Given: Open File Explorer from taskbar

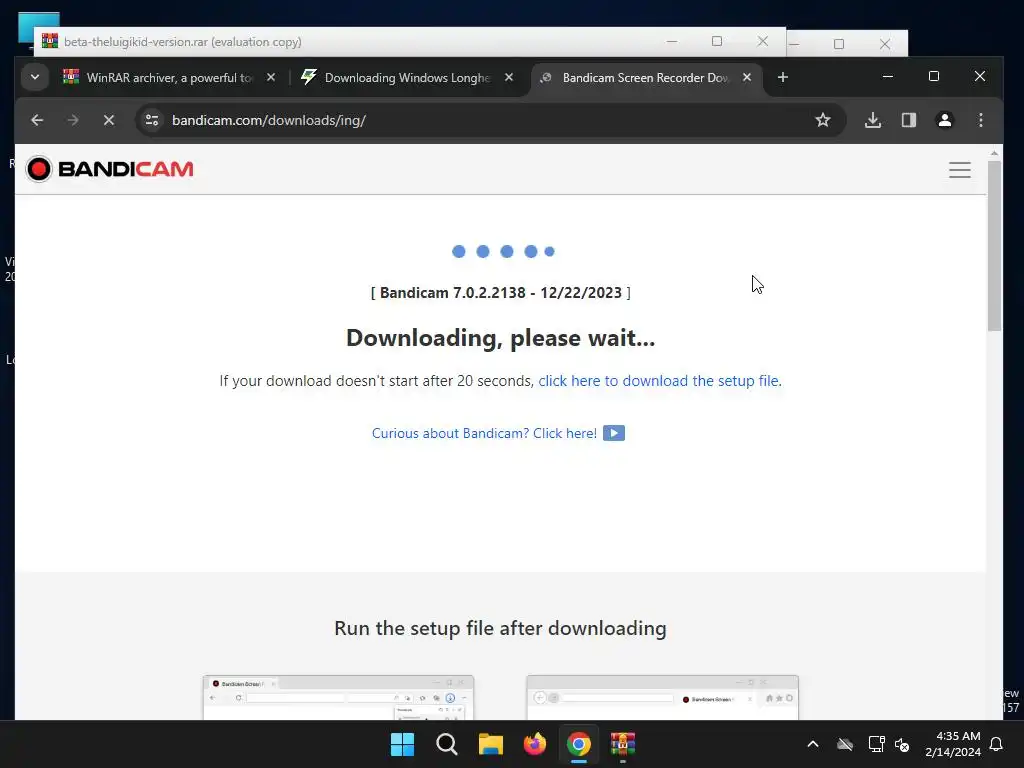Looking at the screenshot, I should click(490, 744).
